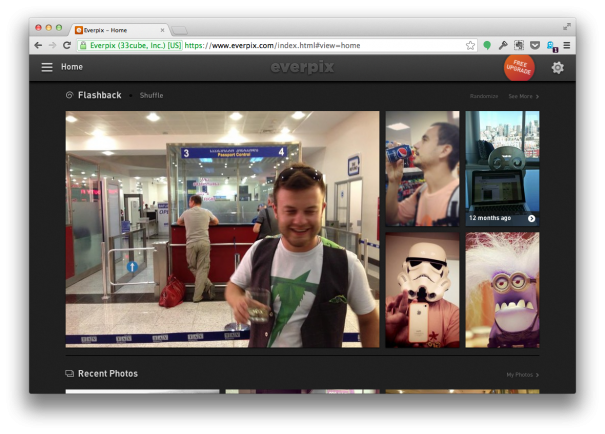The height and width of the screenshot is (434, 605).
Task: Click the Recent Photos heading
Action: [x=108, y=373]
